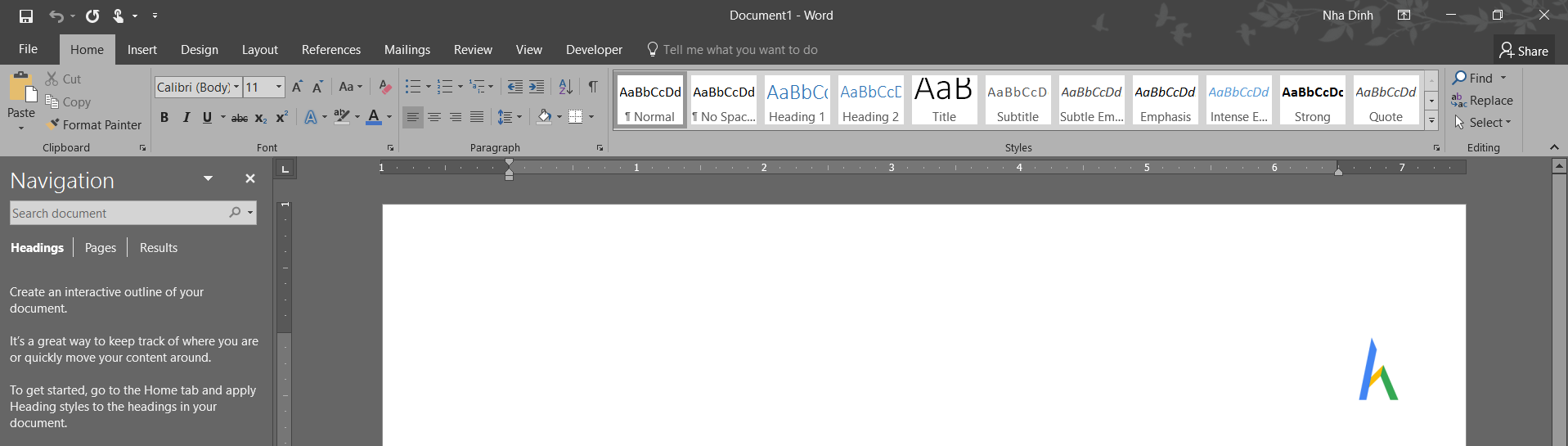Apply superscript formatting
This screenshot has height=446, width=1568.
click(281, 118)
